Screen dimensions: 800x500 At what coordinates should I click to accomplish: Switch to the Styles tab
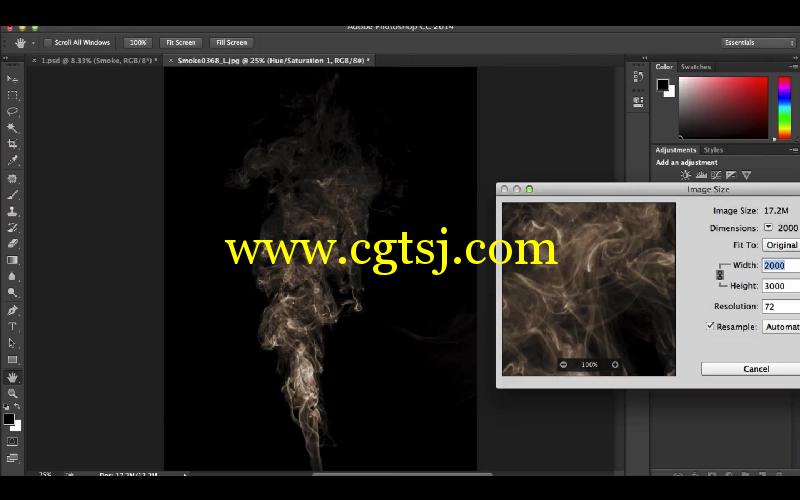713,150
